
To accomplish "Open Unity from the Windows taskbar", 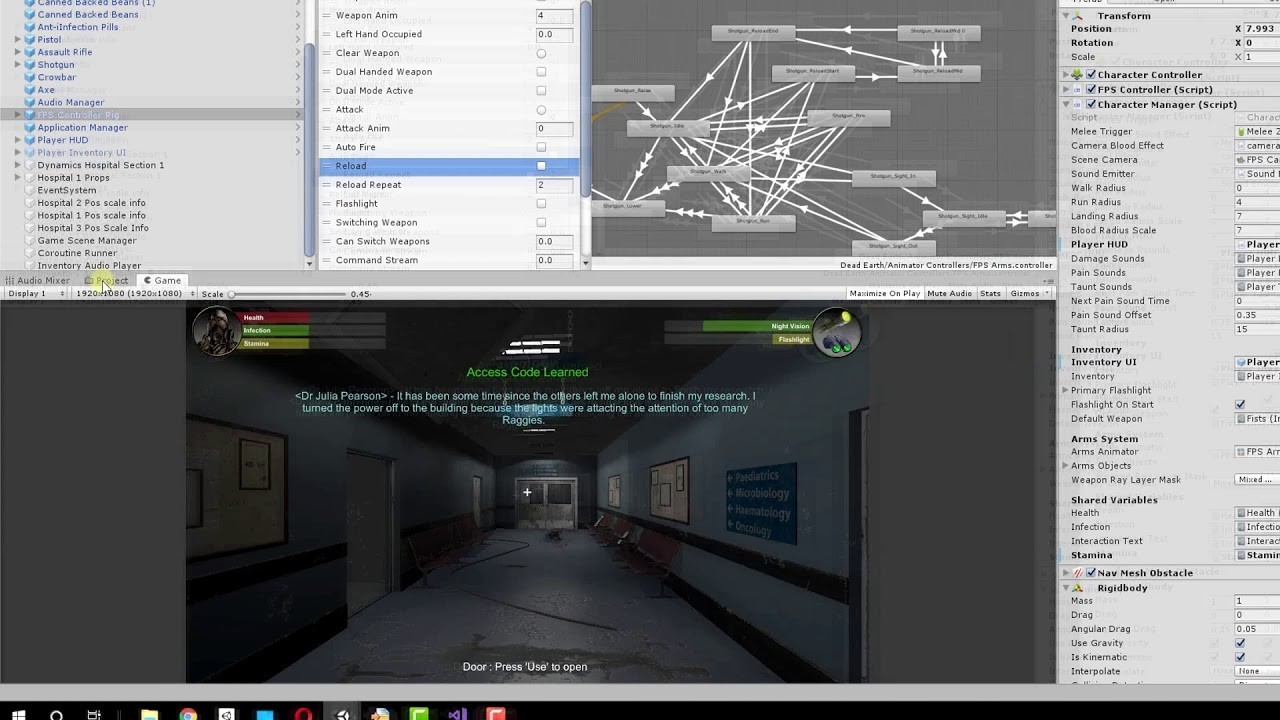I will pyautogui.click(x=342, y=714).
